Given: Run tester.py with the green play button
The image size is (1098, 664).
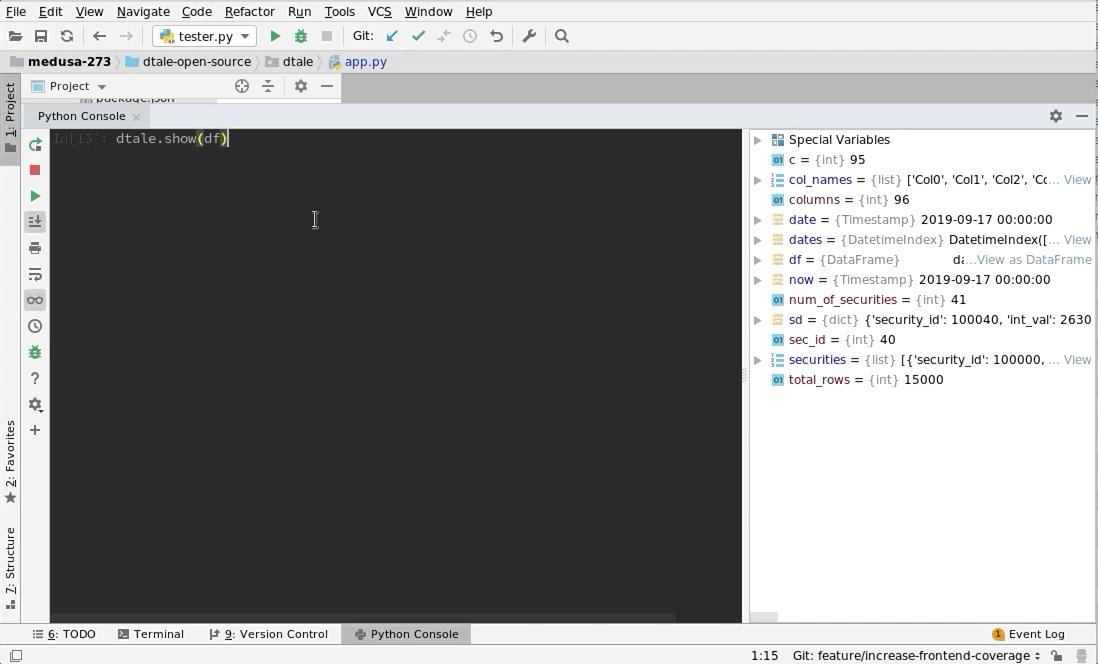Looking at the screenshot, I should click(x=275, y=35).
